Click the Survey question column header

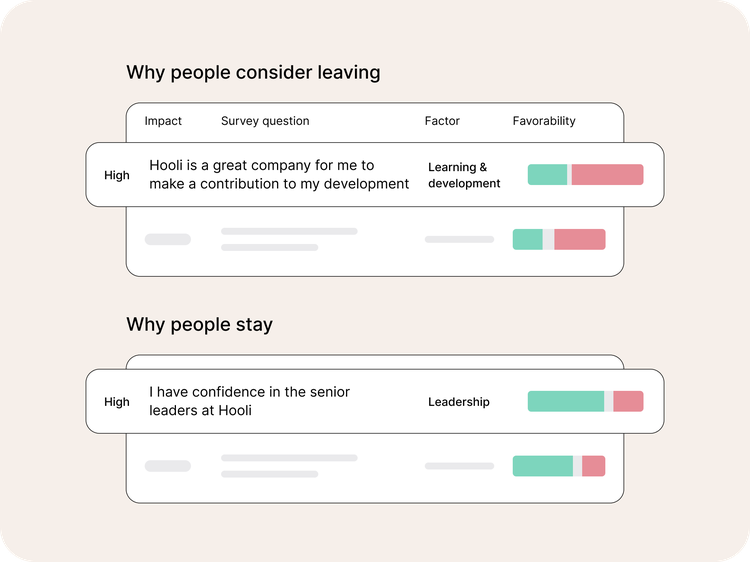(265, 121)
